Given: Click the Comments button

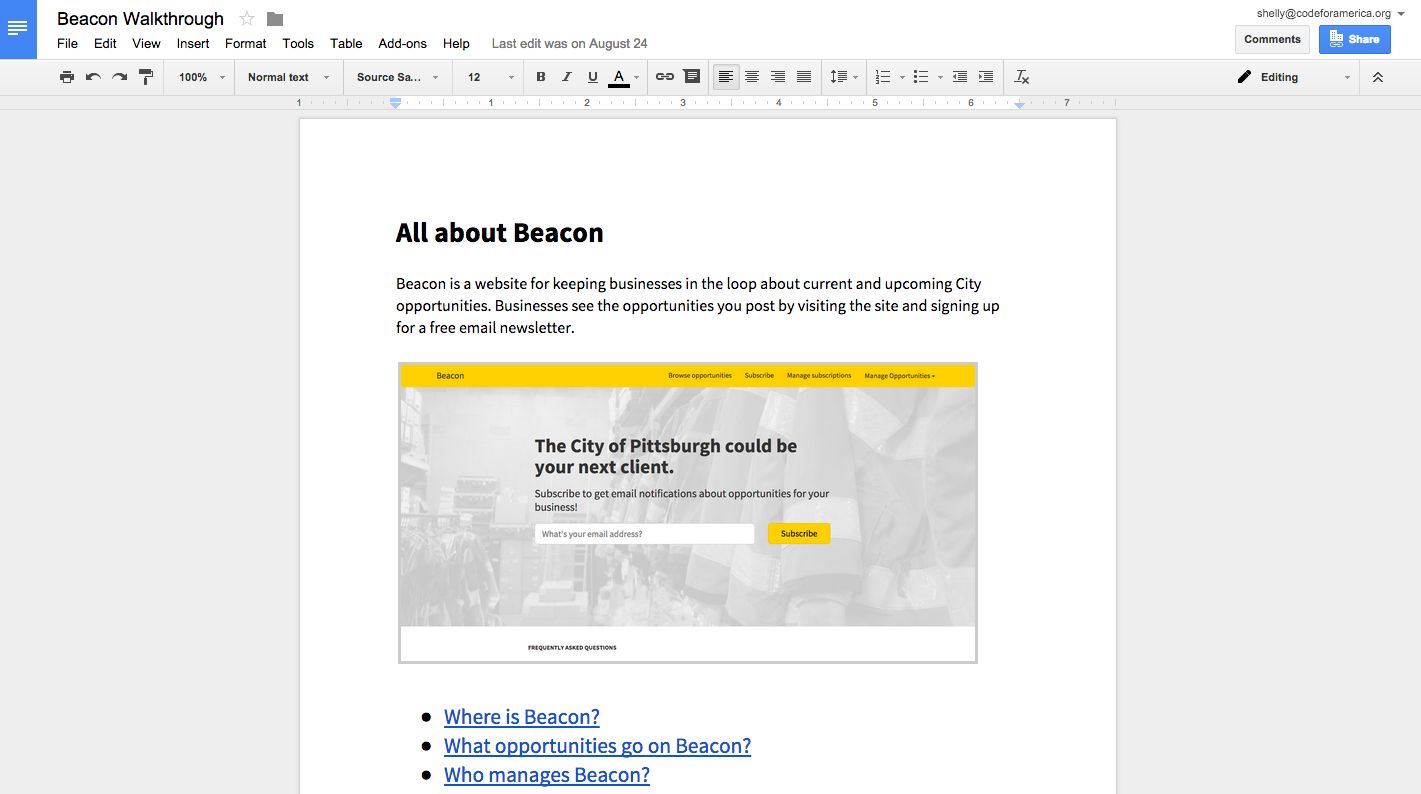Looking at the screenshot, I should click(x=1272, y=39).
